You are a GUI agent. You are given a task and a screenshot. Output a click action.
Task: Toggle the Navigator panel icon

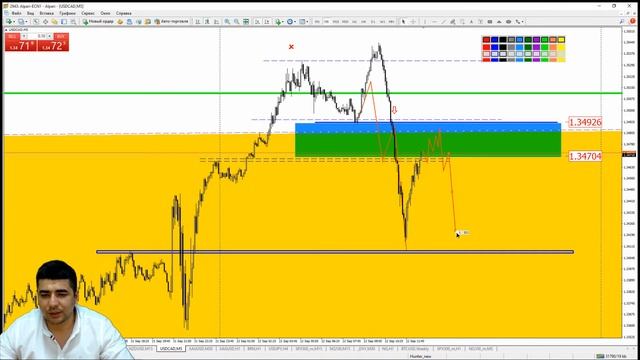[54, 21]
